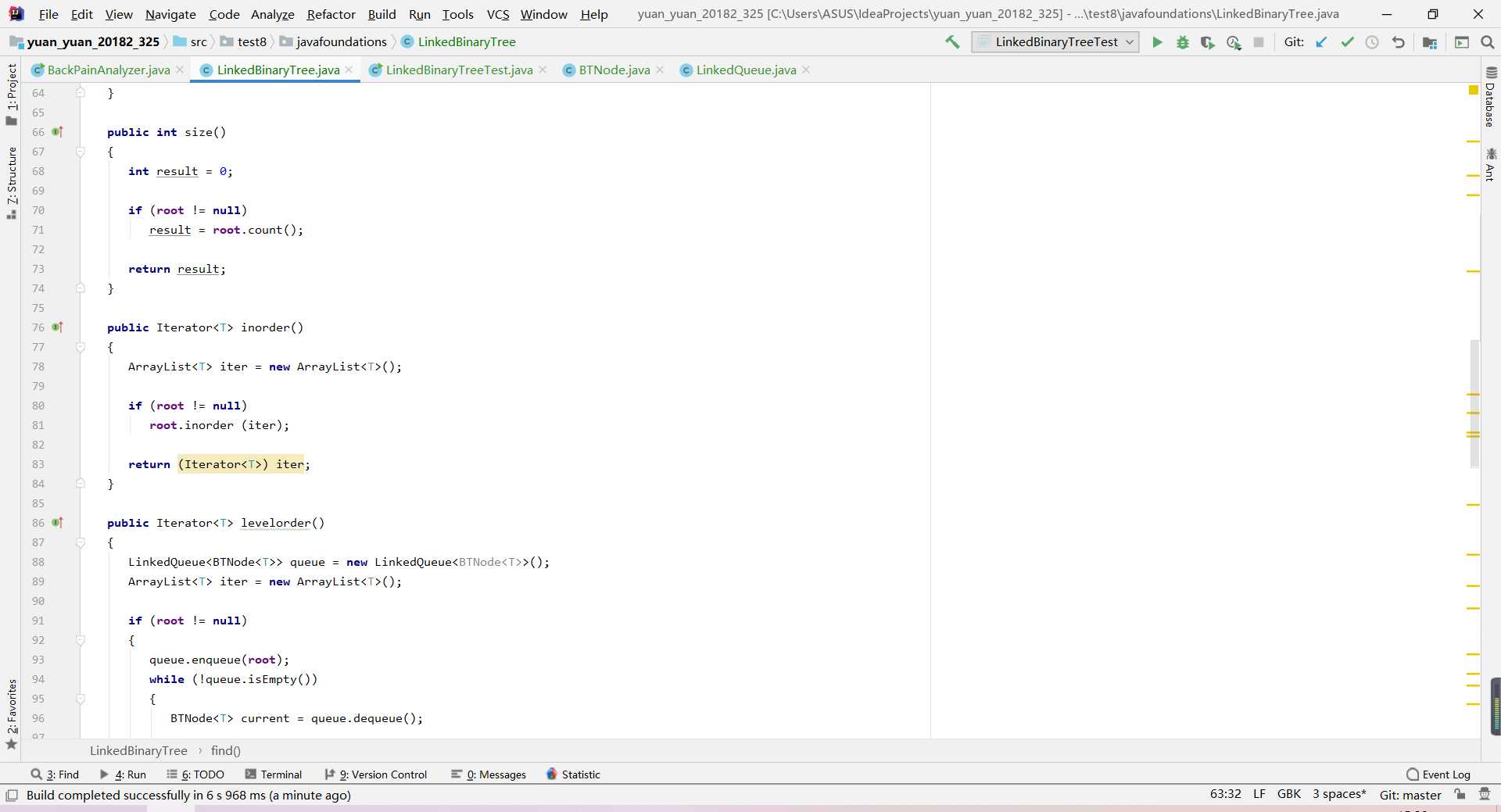Open the File menu
The image size is (1501, 812).
[48, 14]
